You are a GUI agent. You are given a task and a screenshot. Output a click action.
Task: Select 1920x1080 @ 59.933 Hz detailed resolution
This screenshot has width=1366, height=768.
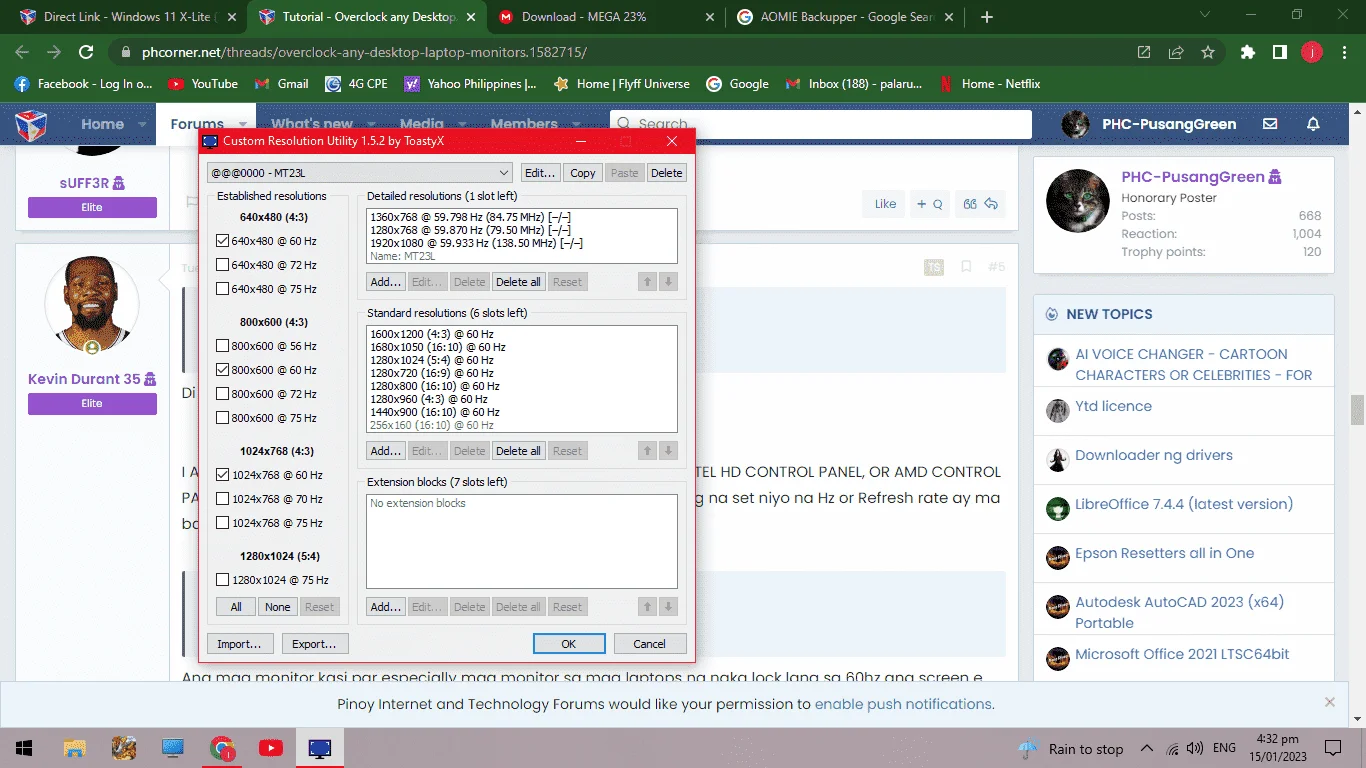click(x=476, y=243)
